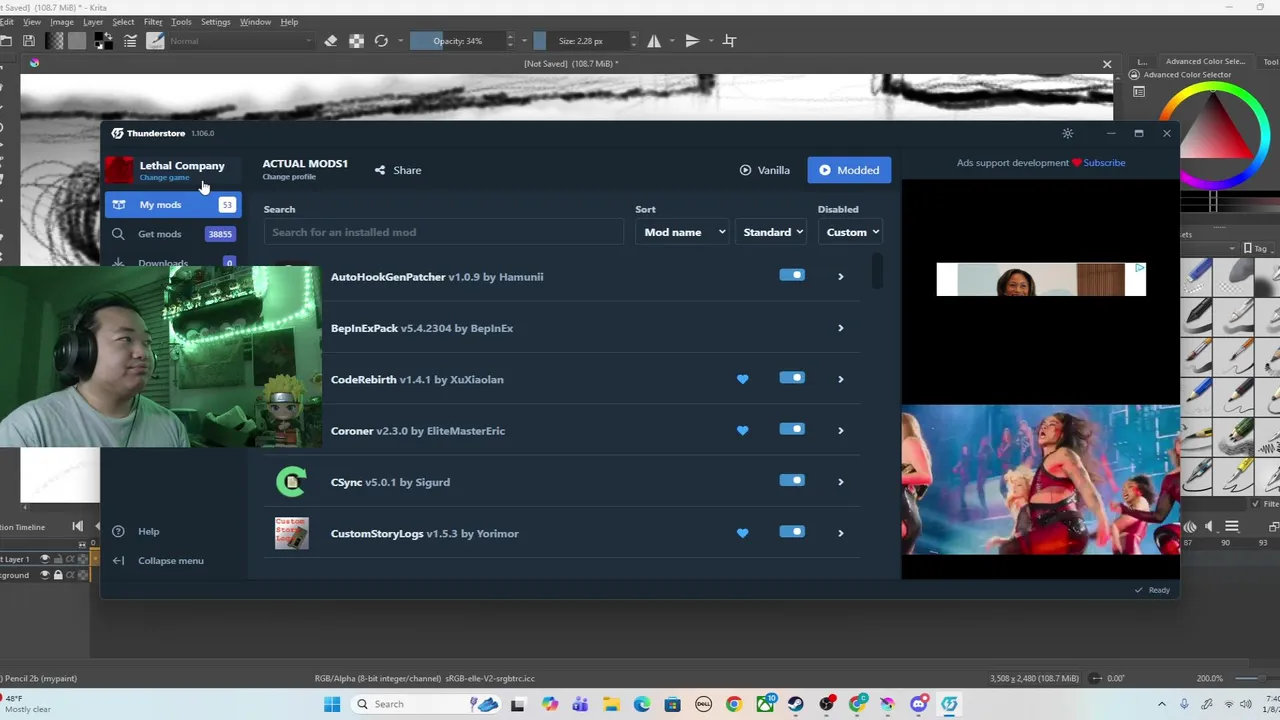
Task: Open Steam from the Windows taskbar
Action: tap(795, 704)
